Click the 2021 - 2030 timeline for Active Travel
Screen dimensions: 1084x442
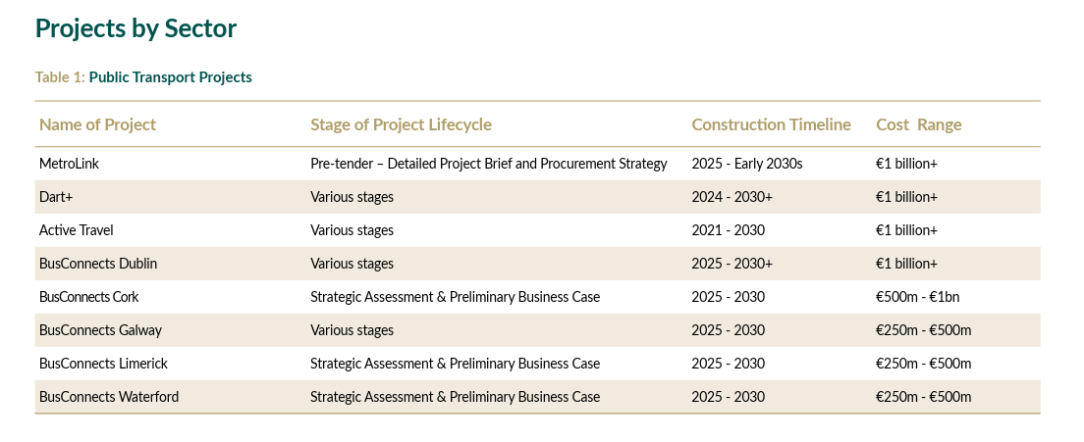coord(729,230)
